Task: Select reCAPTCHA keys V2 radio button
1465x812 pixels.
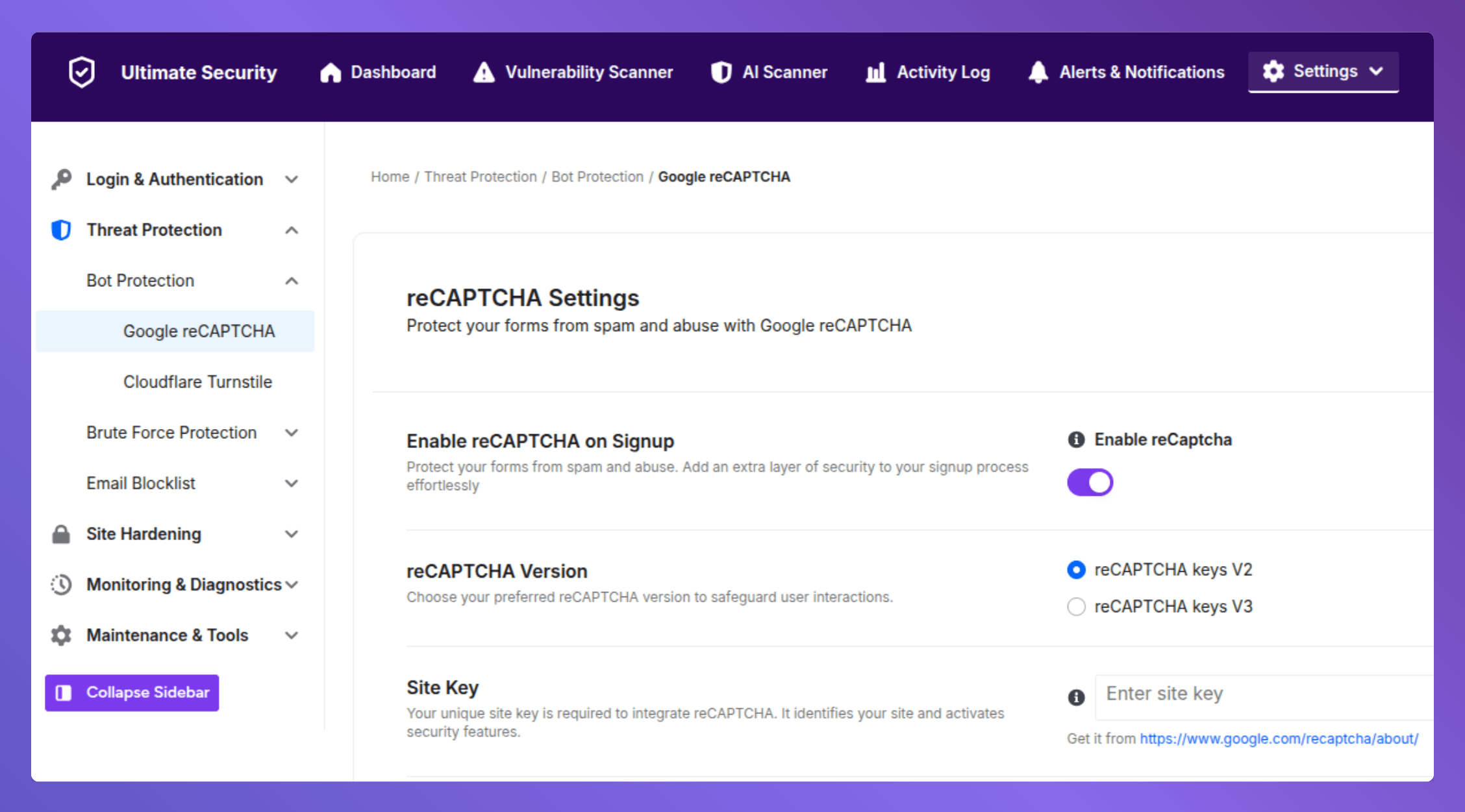Action: pos(1076,570)
